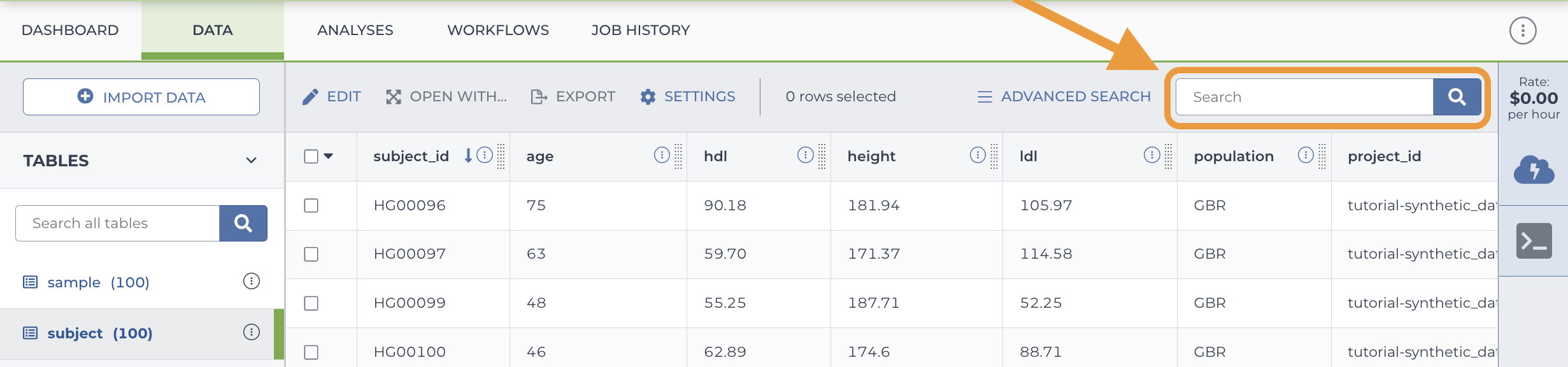Collapse the TABLES section chevron

(252, 161)
